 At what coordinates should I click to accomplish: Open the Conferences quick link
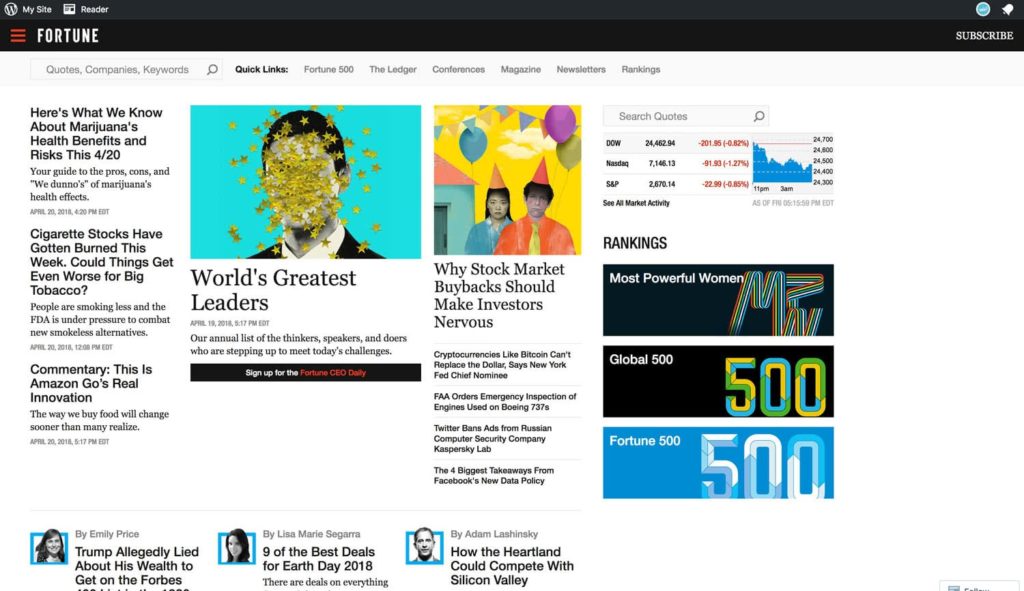[458, 69]
